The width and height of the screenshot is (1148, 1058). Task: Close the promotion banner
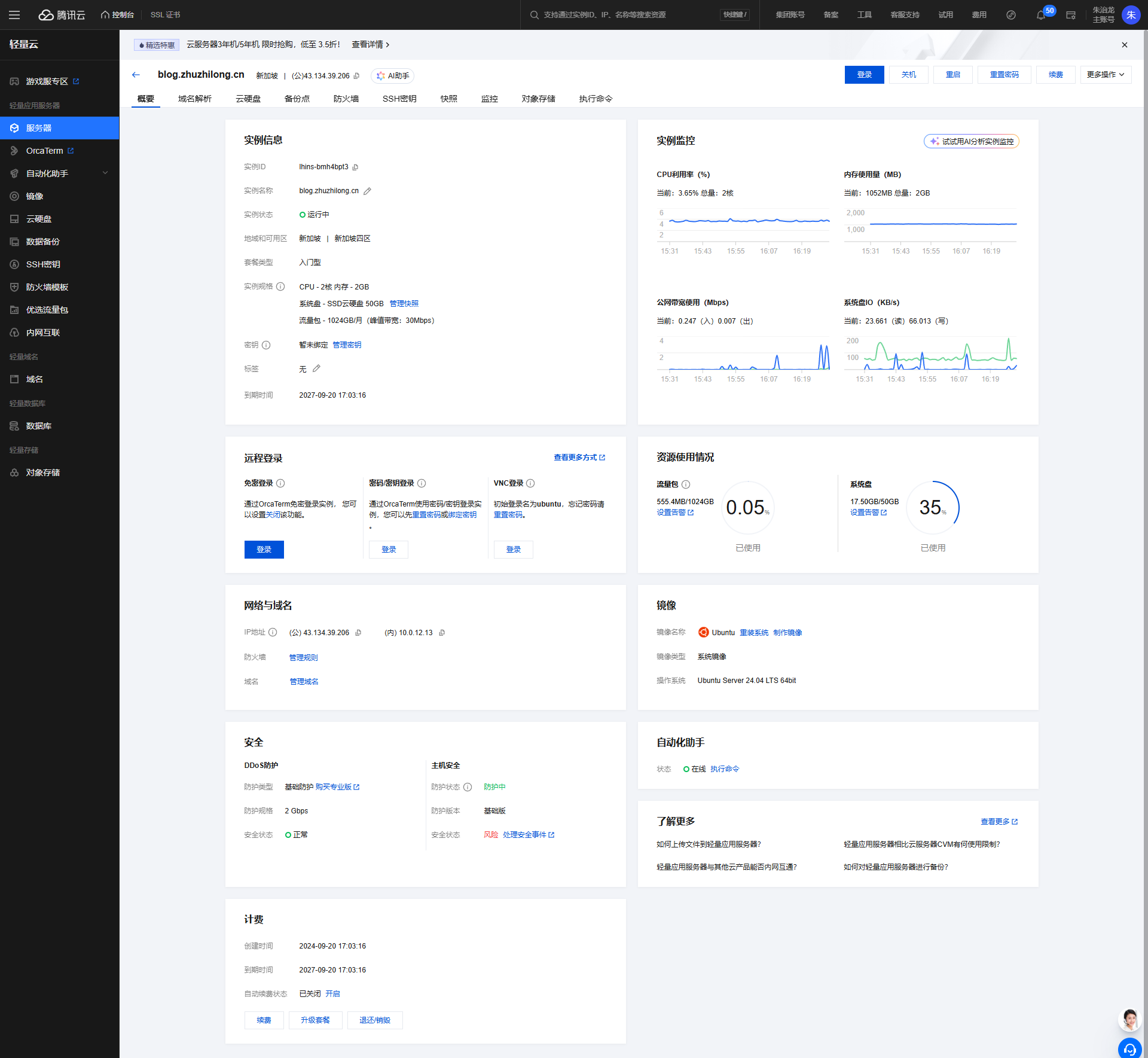(x=1125, y=45)
